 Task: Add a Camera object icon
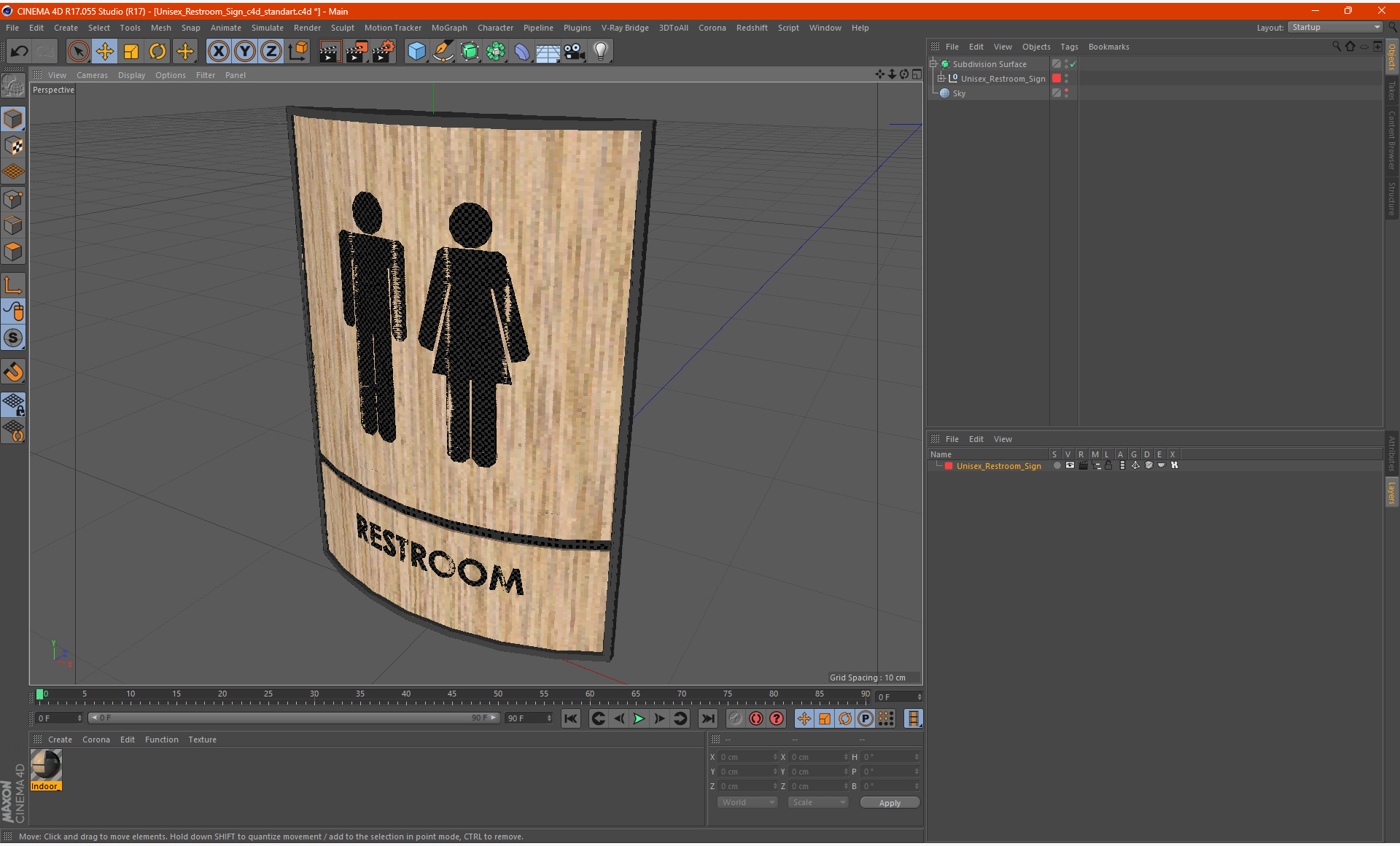pos(575,51)
